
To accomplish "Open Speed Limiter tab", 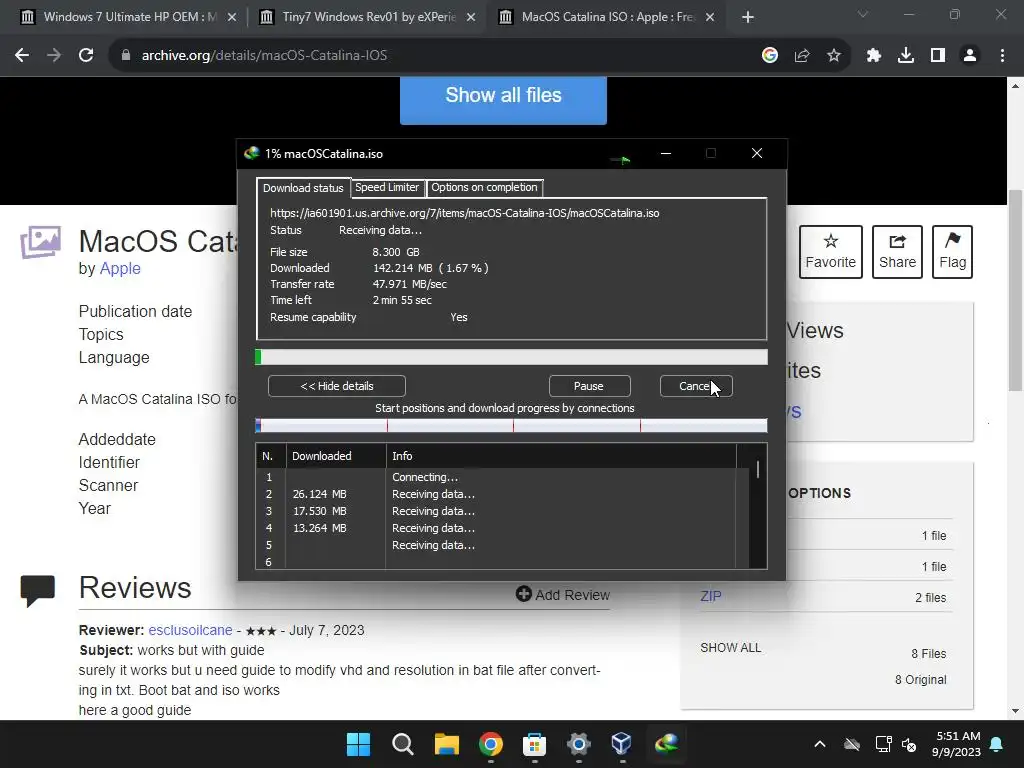I will (387, 187).
